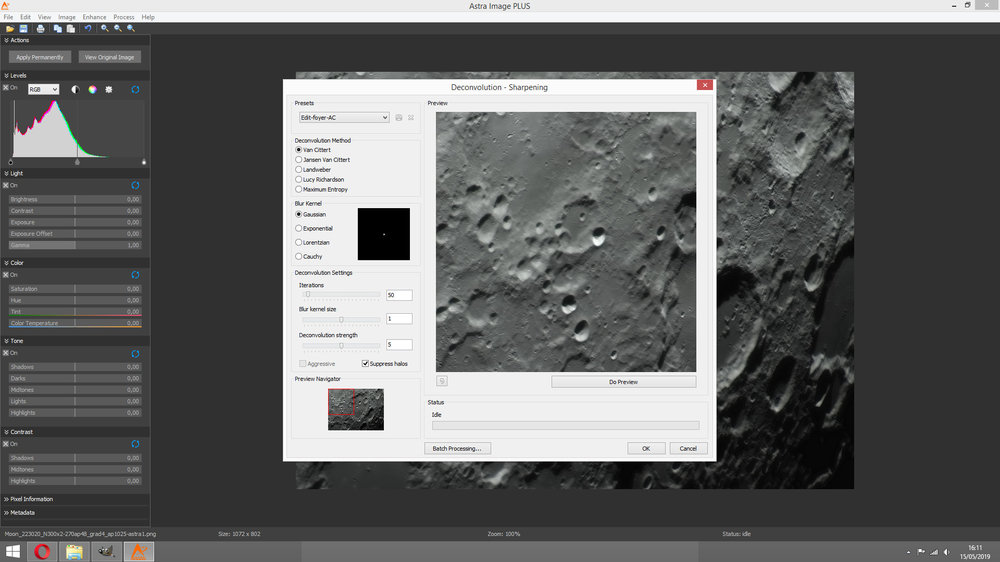Open the Presets dropdown showing Edit-foyer-AC
This screenshot has height=562, width=1000.
tap(343, 118)
